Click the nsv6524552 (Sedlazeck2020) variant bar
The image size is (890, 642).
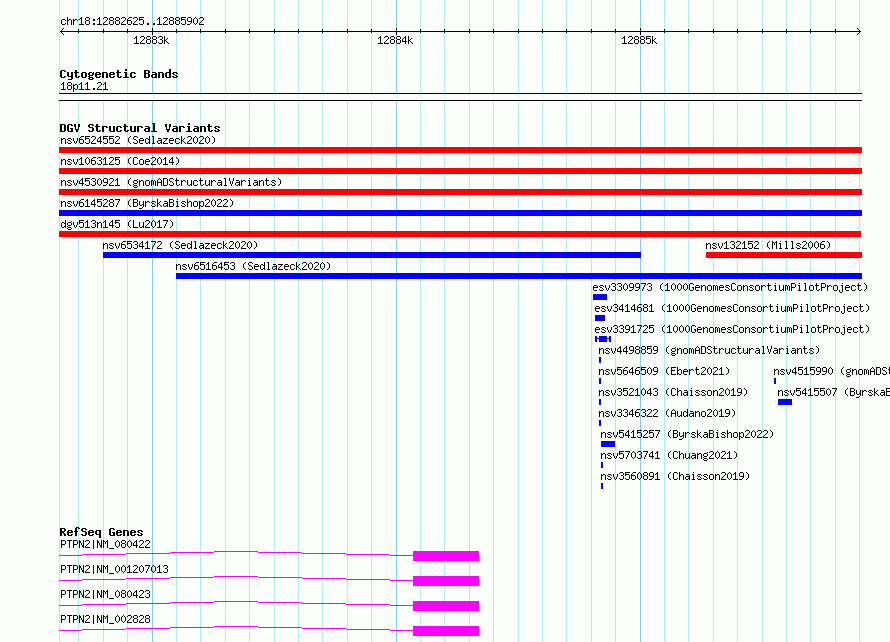coord(460,150)
